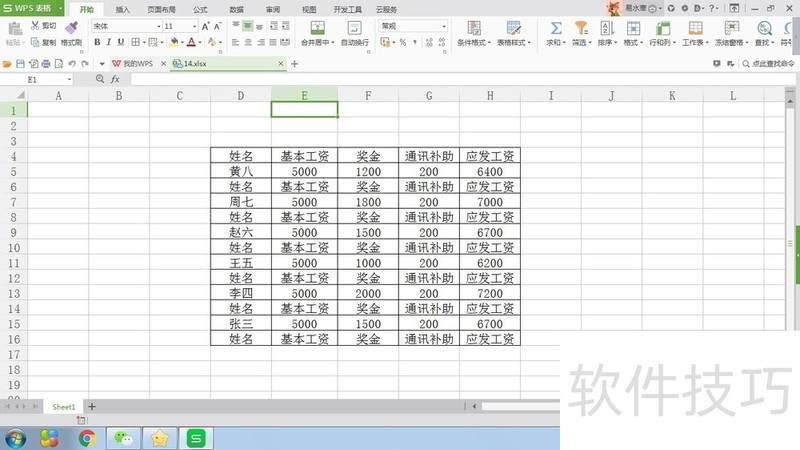This screenshot has width=800, height=450.
Task: Click the Format Painter (格式刷) icon
Action: [71, 28]
